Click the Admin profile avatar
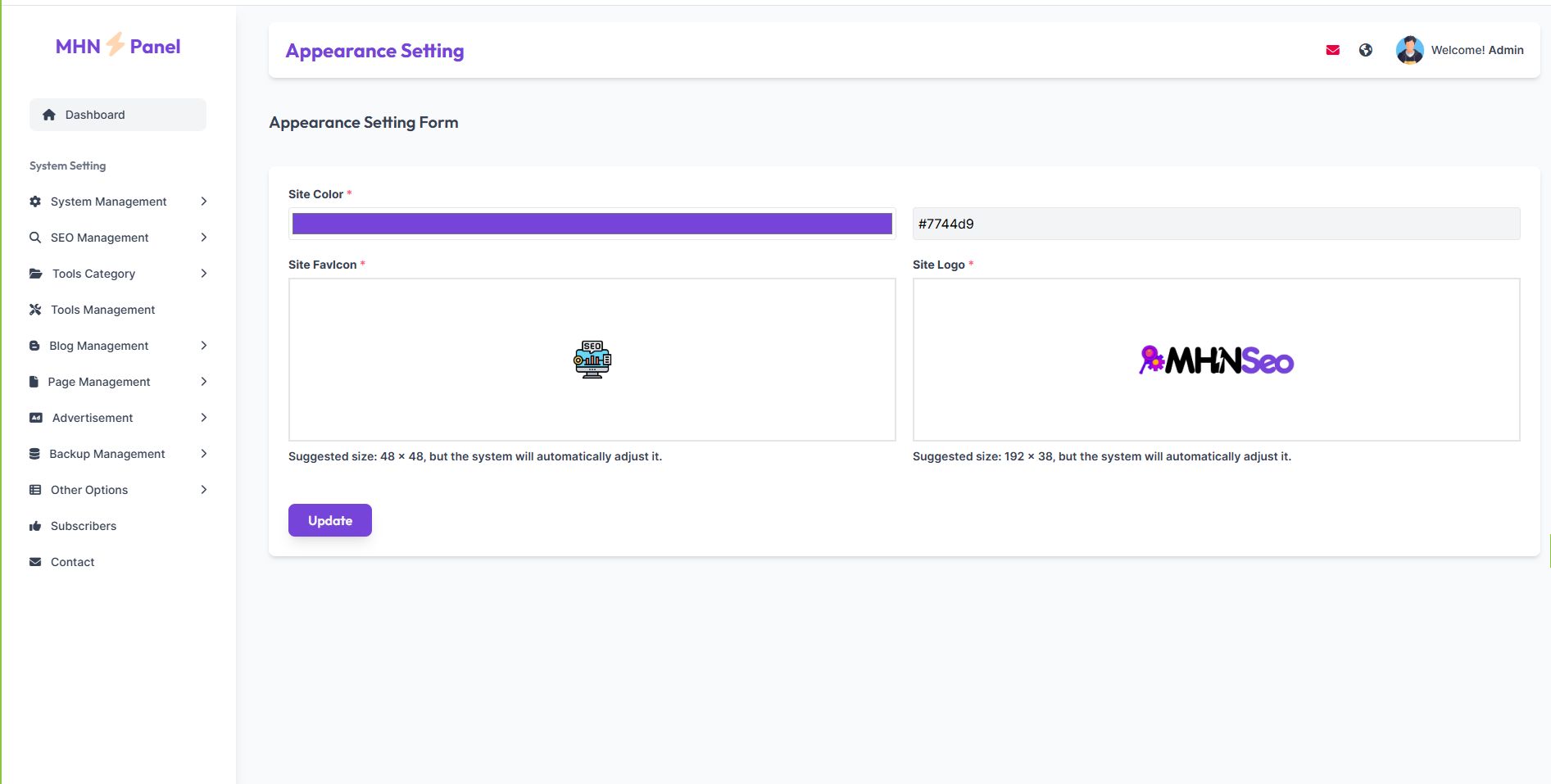 pos(1409,50)
